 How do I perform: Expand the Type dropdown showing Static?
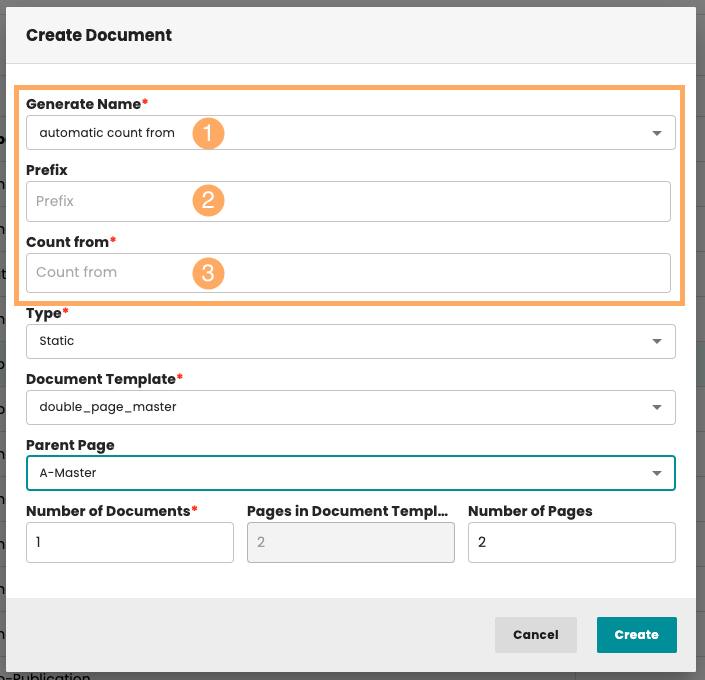[x=350, y=341]
